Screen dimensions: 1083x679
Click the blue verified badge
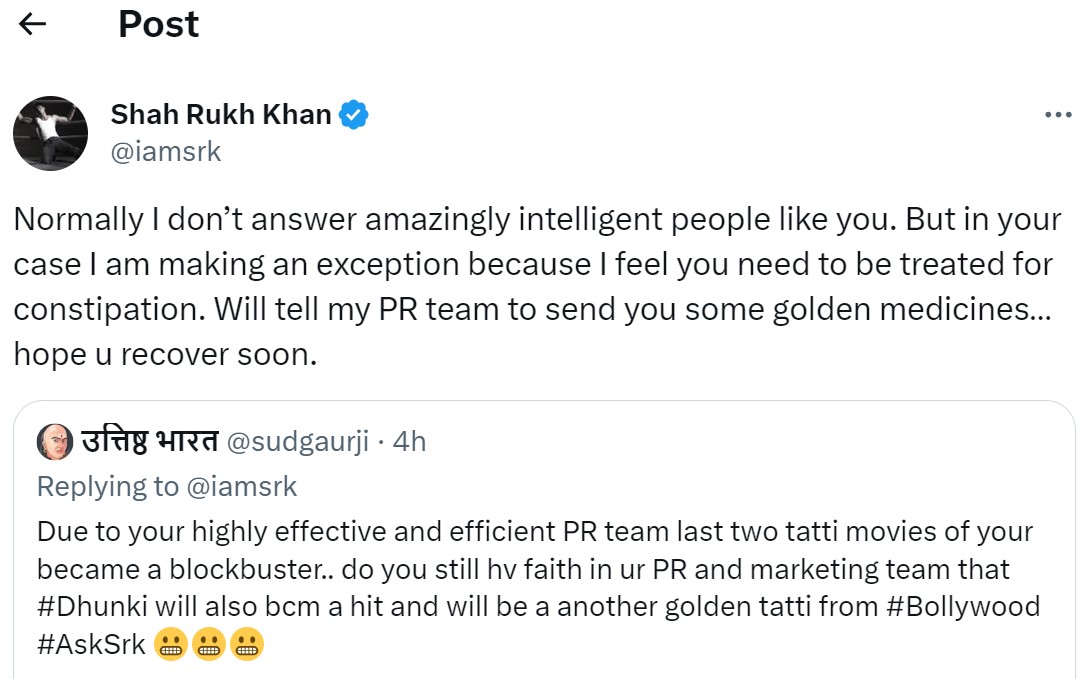click(353, 115)
